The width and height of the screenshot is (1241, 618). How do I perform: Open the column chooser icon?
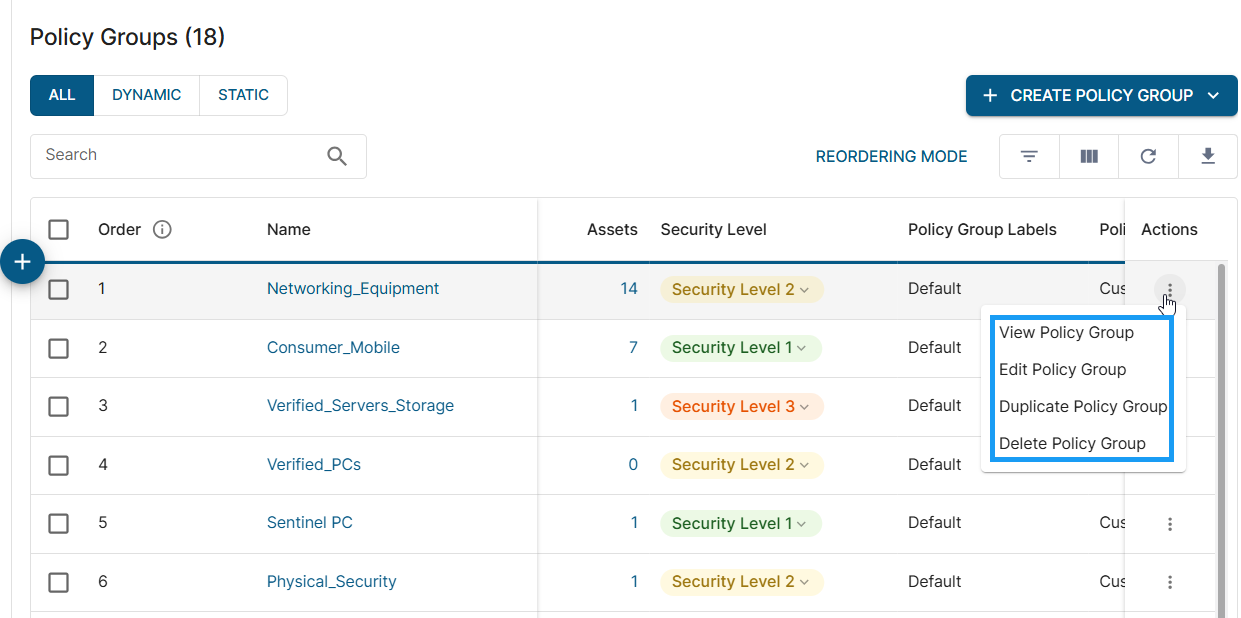tap(1089, 157)
